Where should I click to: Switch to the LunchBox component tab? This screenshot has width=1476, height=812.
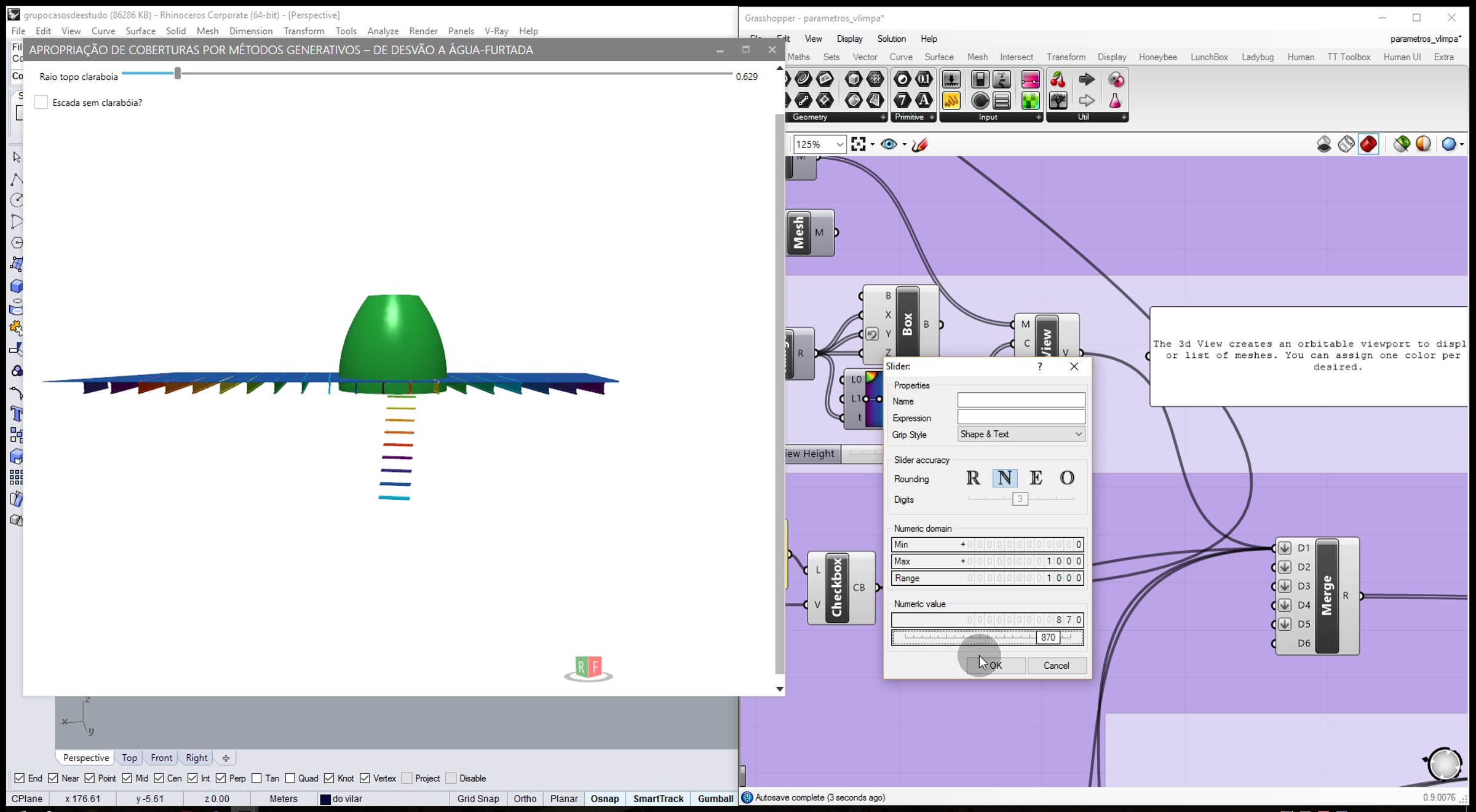[1208, 57]
